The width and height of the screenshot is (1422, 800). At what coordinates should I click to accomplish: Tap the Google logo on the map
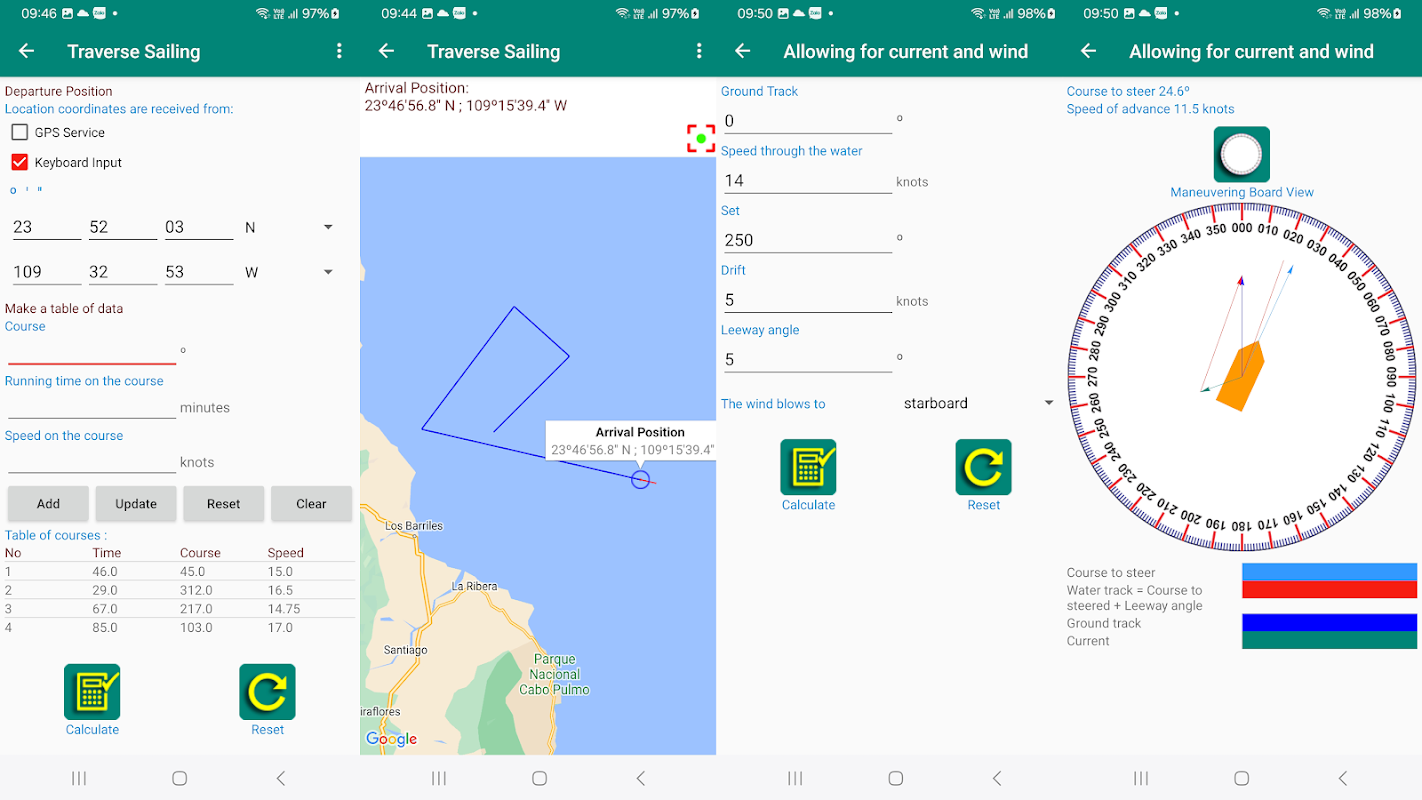coord(391,739)
